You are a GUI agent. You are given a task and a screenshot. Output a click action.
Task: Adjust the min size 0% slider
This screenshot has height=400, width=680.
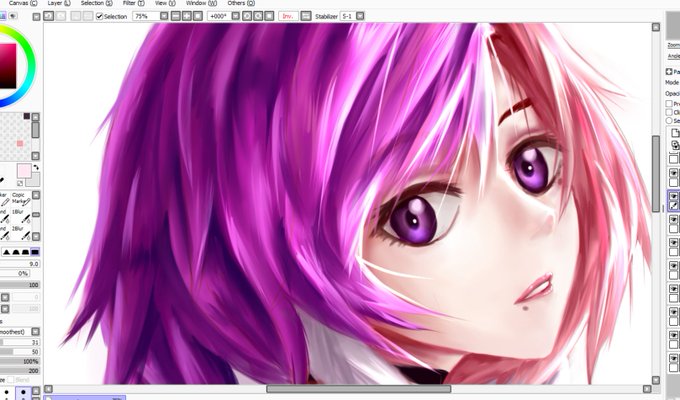click(15, 273)
